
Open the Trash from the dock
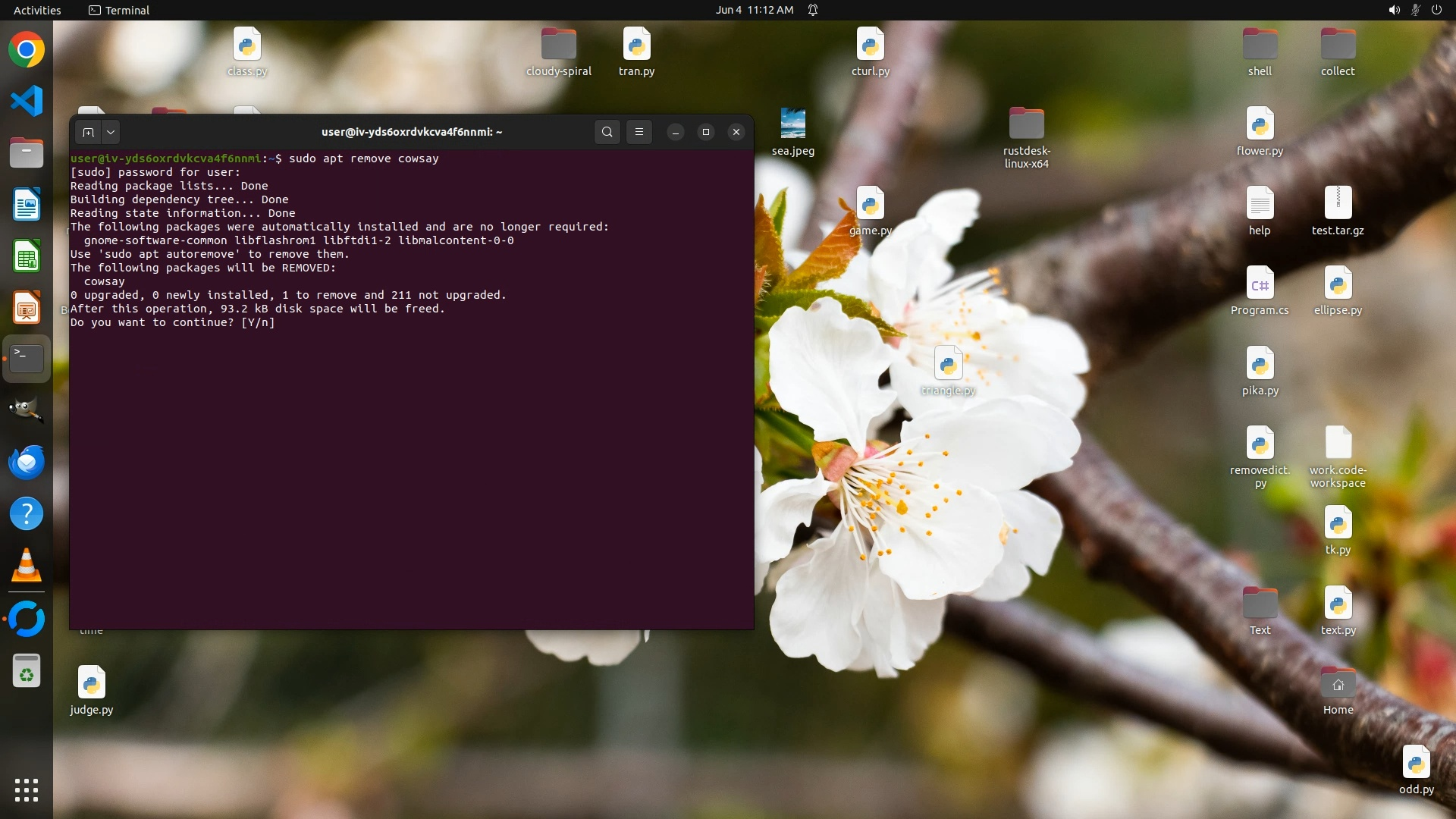coord(27,671)
